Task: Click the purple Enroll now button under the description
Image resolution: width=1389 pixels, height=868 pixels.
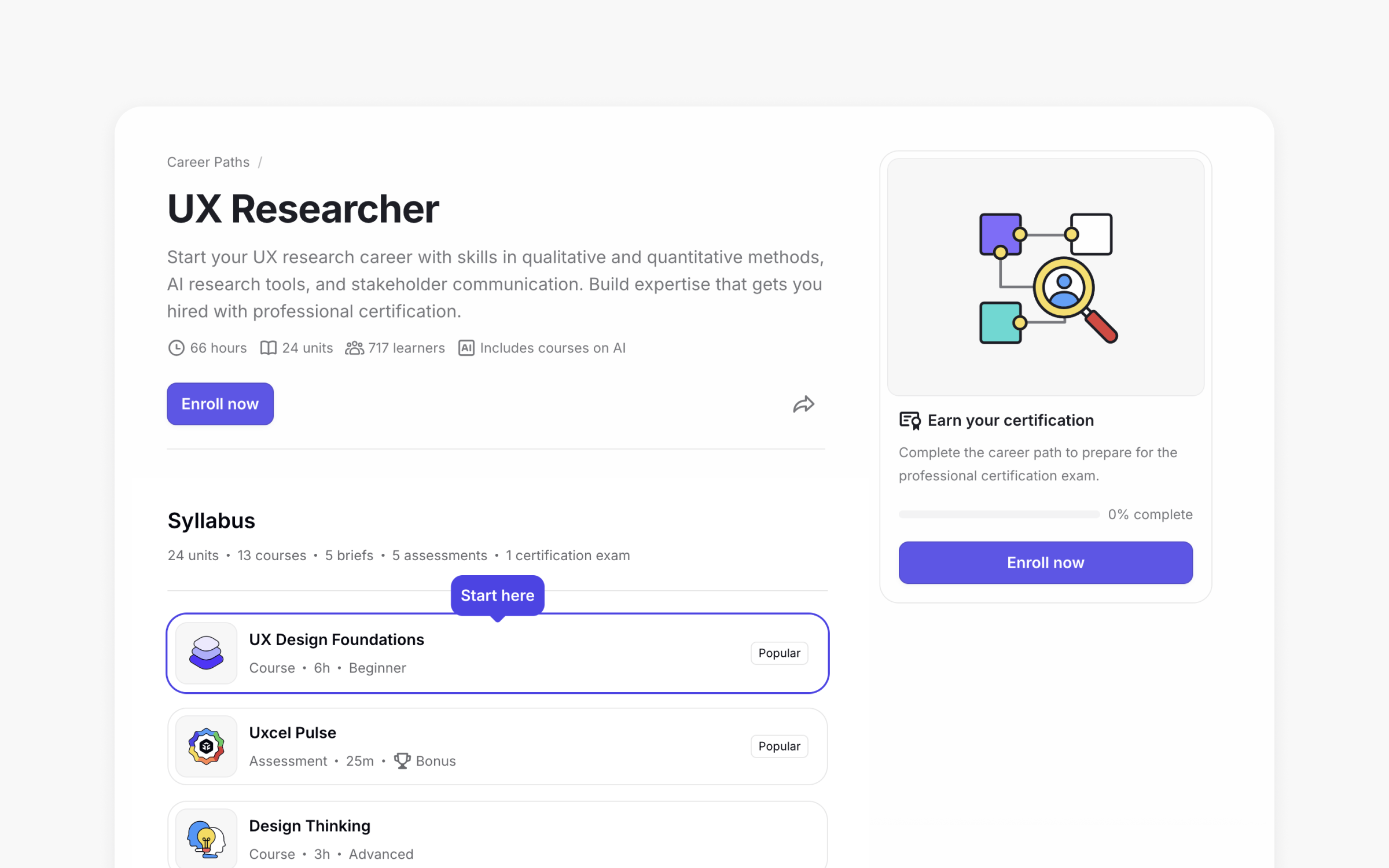Action: click(x=219, y=404)
